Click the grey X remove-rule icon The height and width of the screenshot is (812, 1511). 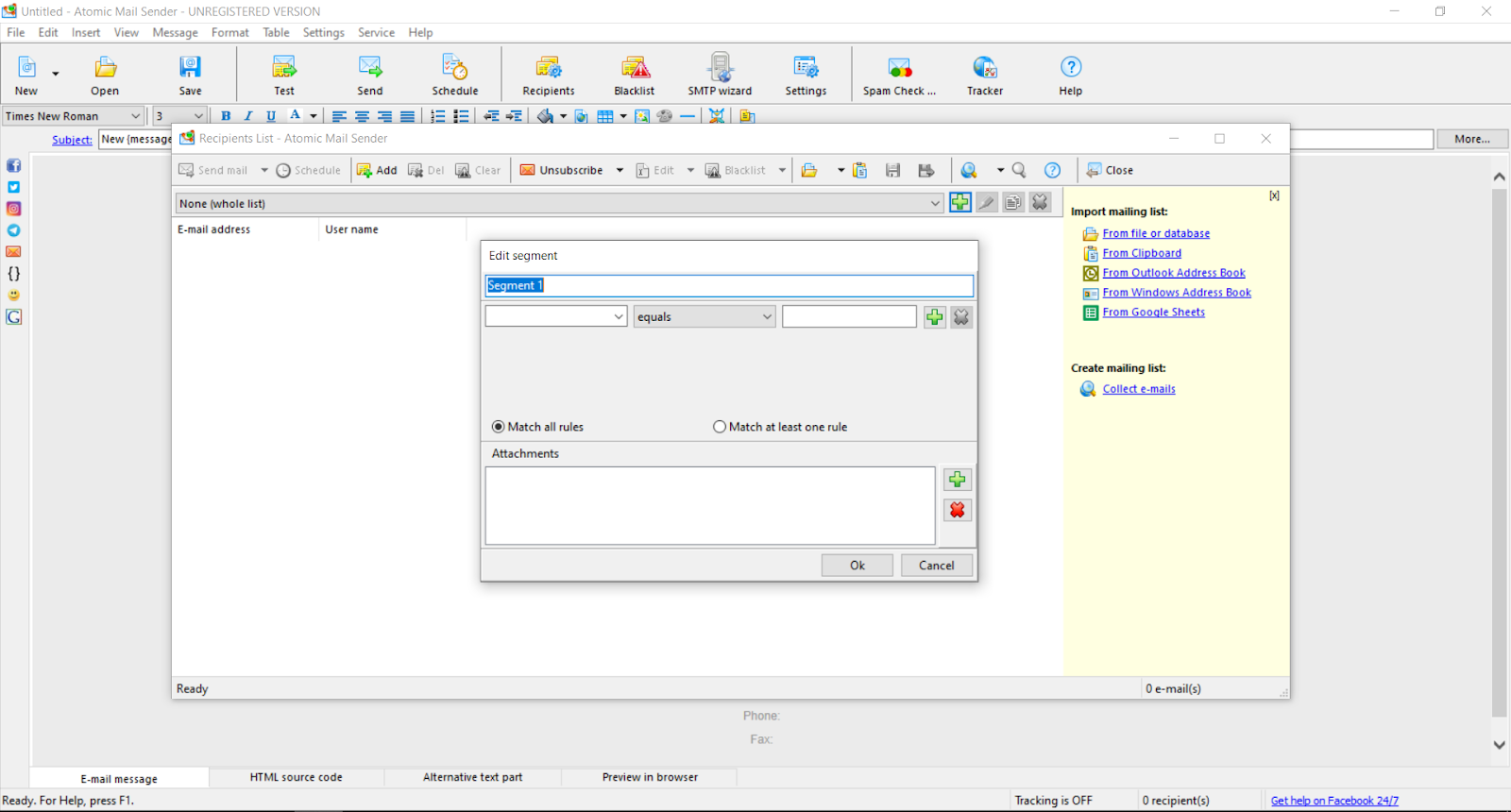961,317
